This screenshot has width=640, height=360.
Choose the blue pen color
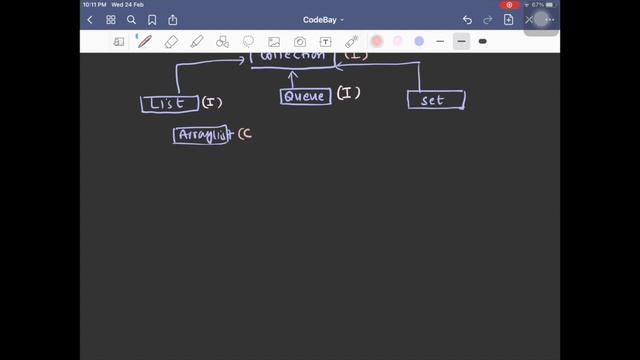(x=419, y=41)
